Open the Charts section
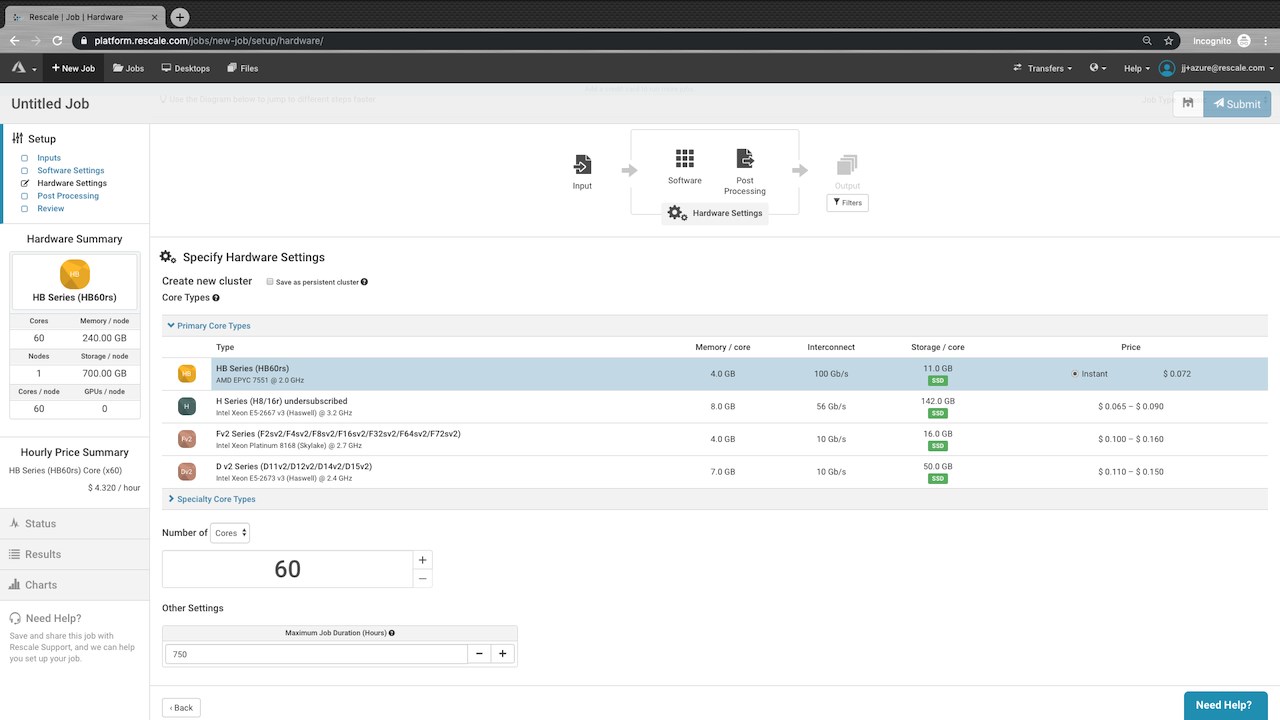Screen dimensions: 1280x720 tap(75, 584)
